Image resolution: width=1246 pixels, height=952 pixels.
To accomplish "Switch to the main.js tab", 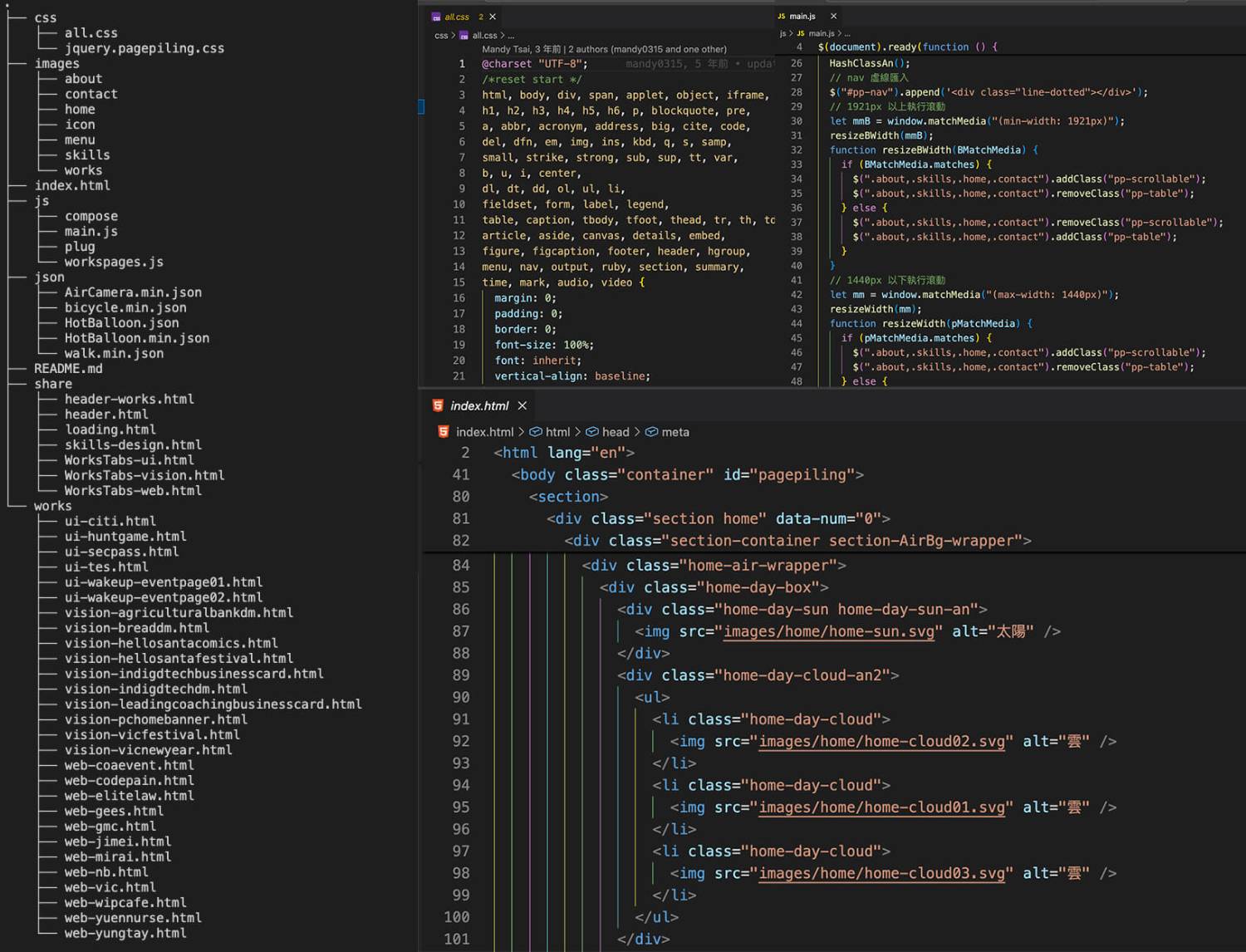I will tap(802, 17).
